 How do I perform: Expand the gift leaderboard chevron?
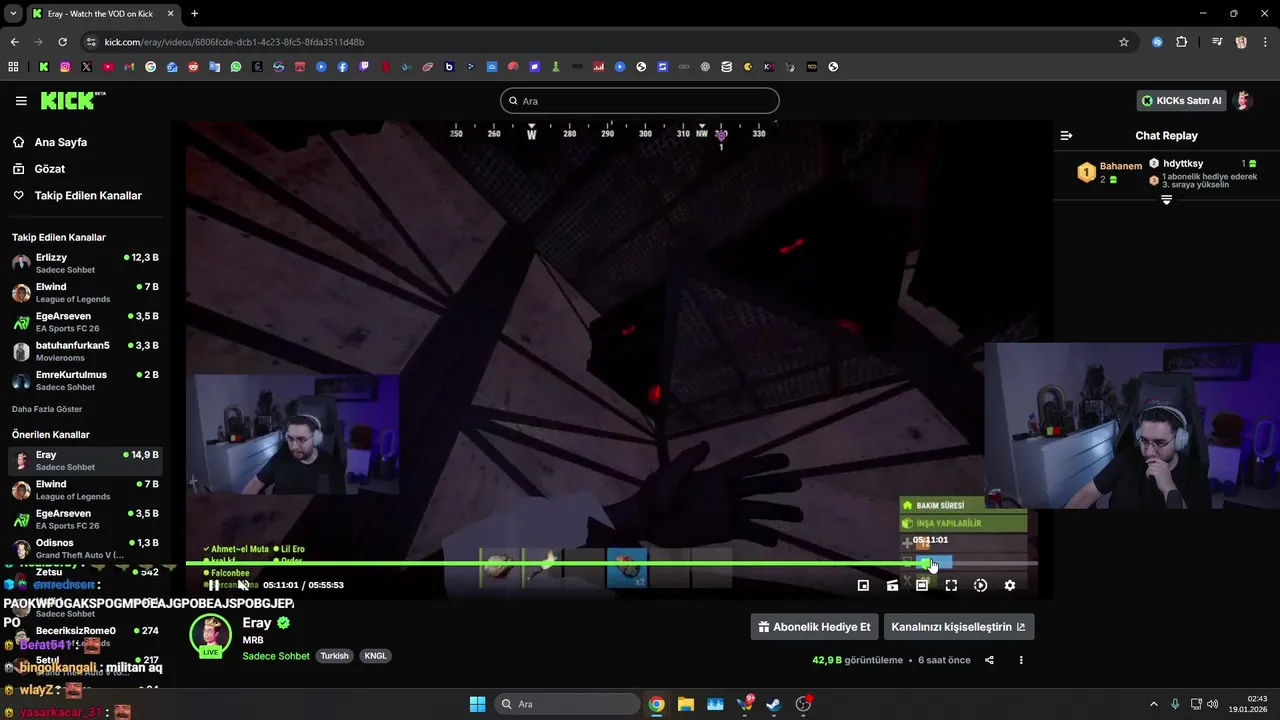click(1166, 200)
